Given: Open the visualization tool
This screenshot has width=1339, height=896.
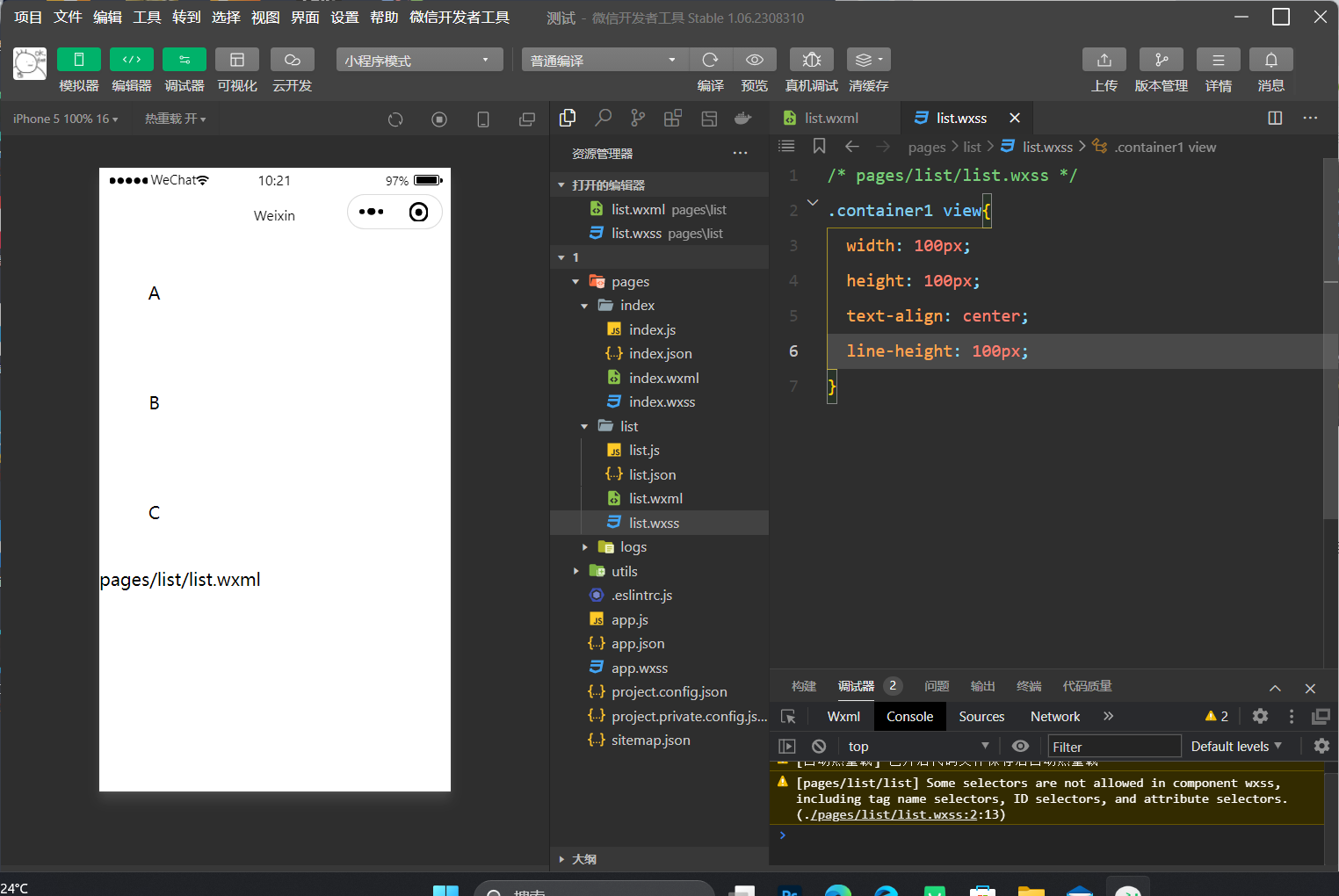Looking at the screenshot, I should (237, 60).
